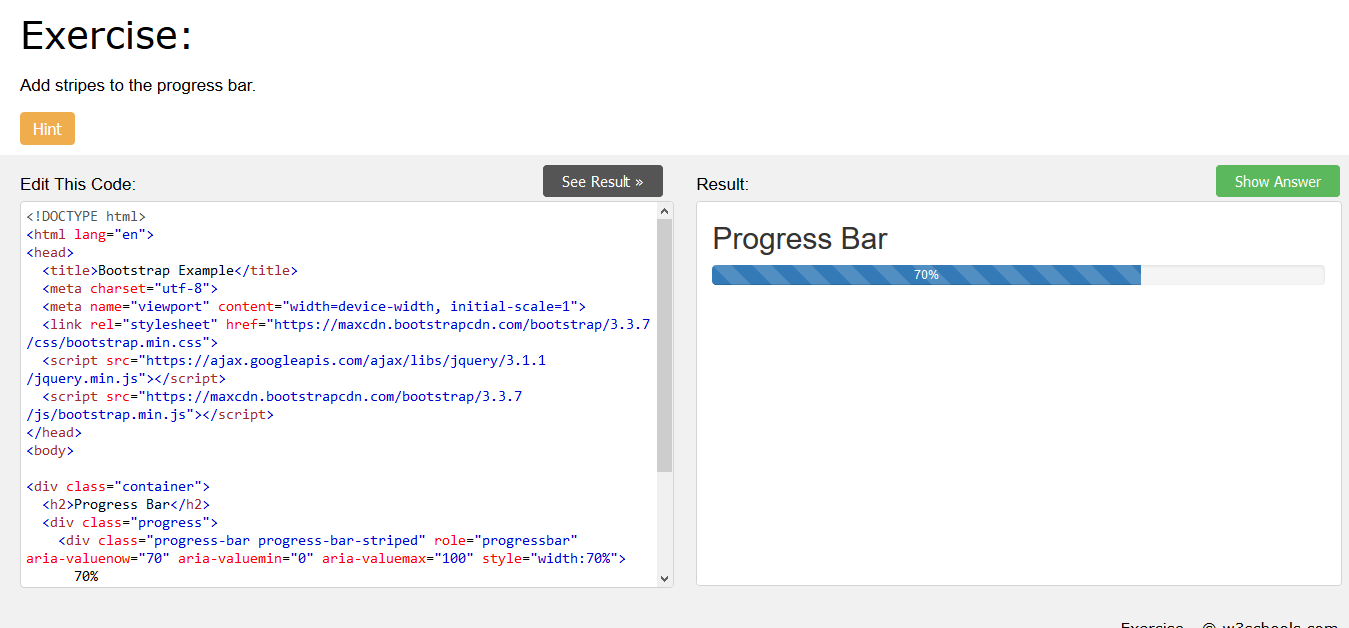Click the /css/bootstrap.min.css code line

click(x=122, y=342)
